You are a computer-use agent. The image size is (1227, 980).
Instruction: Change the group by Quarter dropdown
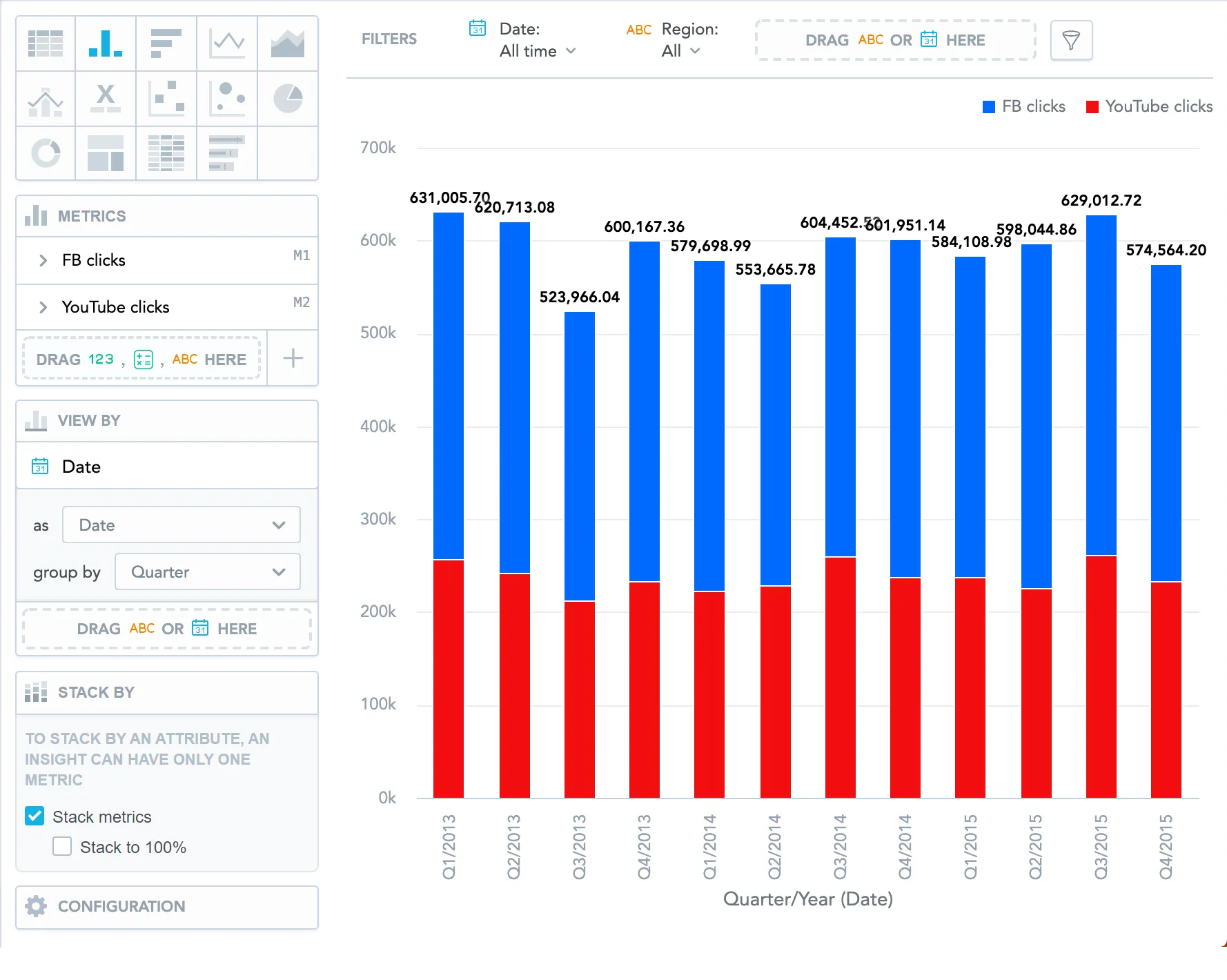206,571
